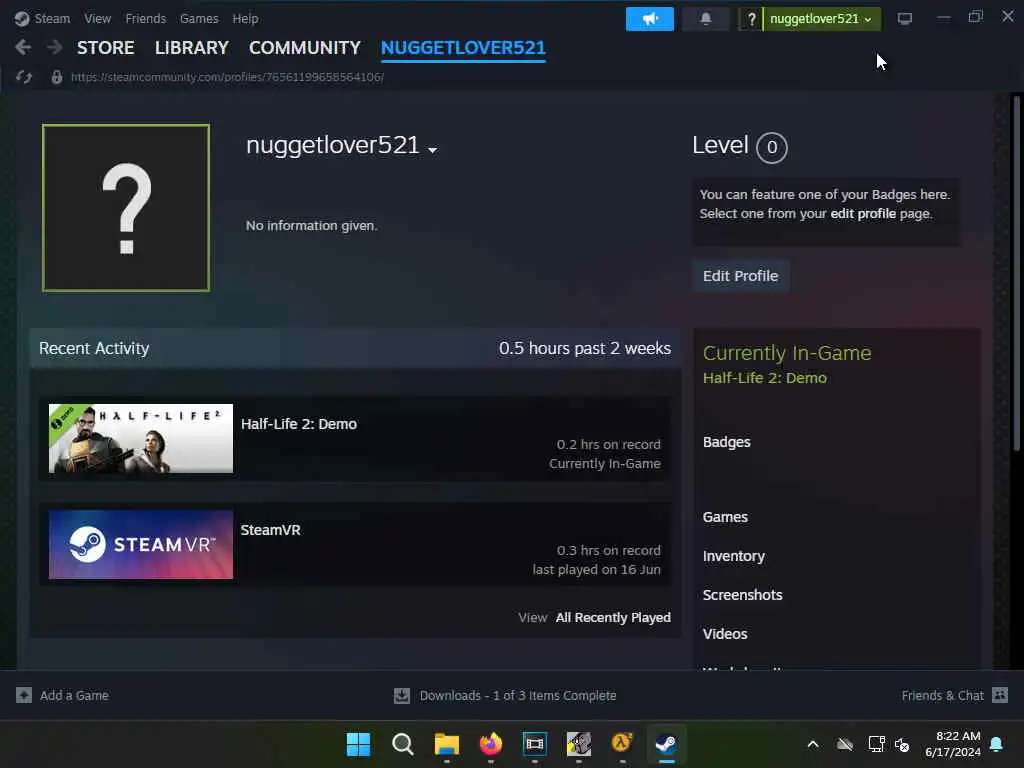Select the NUGGETLOVER521 tab
The image size is (1024, 768).
click(x=463, y=48)
